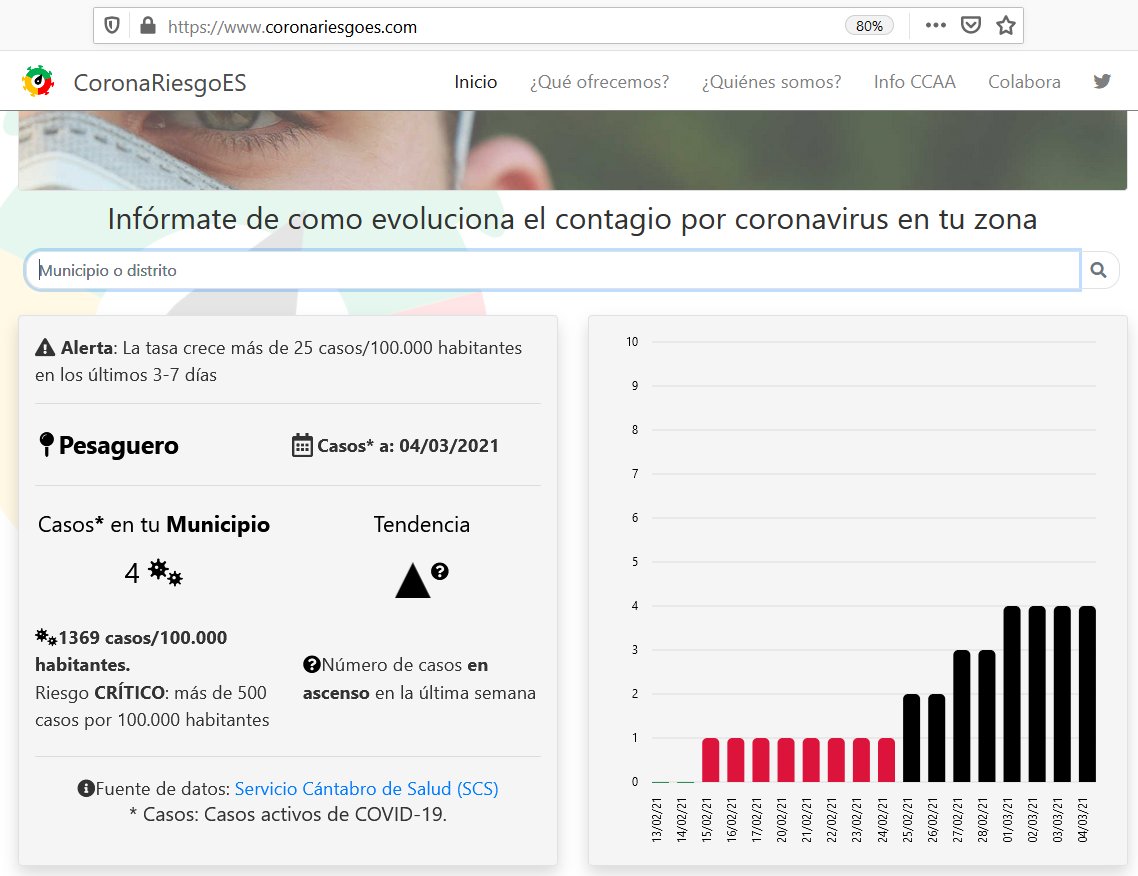Image resolution: width=1138 pixels, height=876 pixels.
Task: Click the black upward trend triangle
Action: pos(412,581)
